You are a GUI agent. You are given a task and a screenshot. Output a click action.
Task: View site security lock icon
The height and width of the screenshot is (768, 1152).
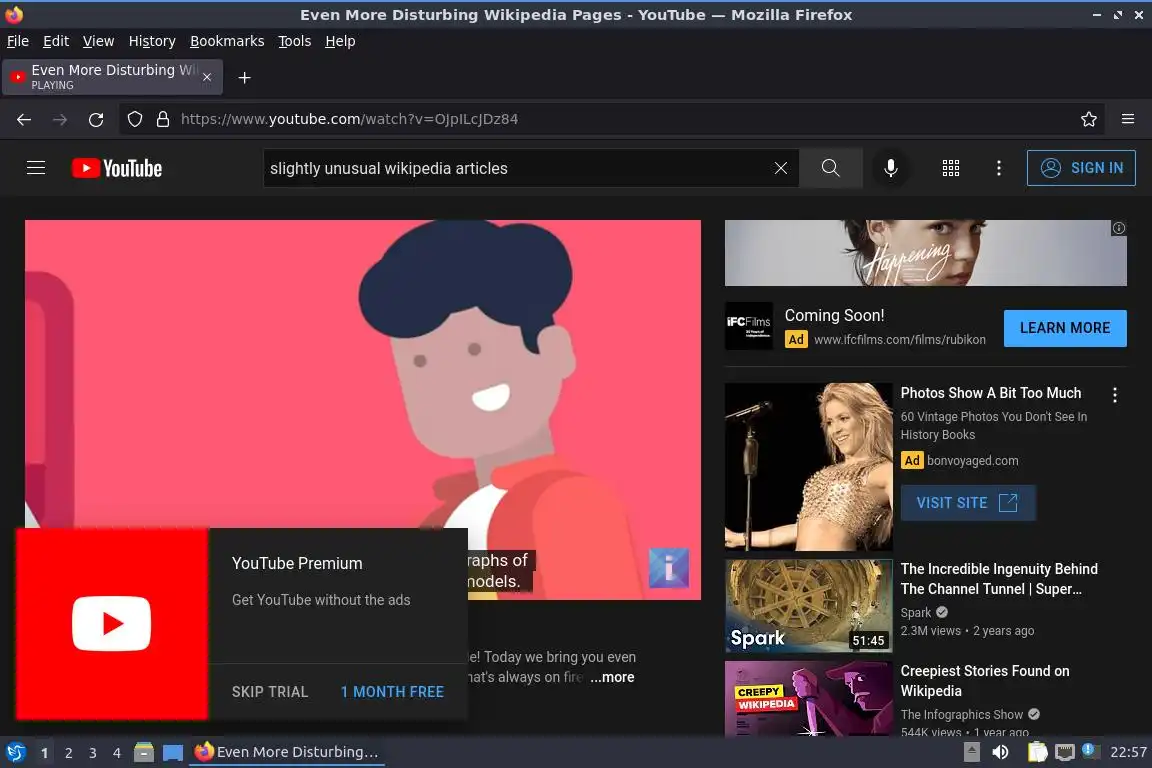point(163,119)
